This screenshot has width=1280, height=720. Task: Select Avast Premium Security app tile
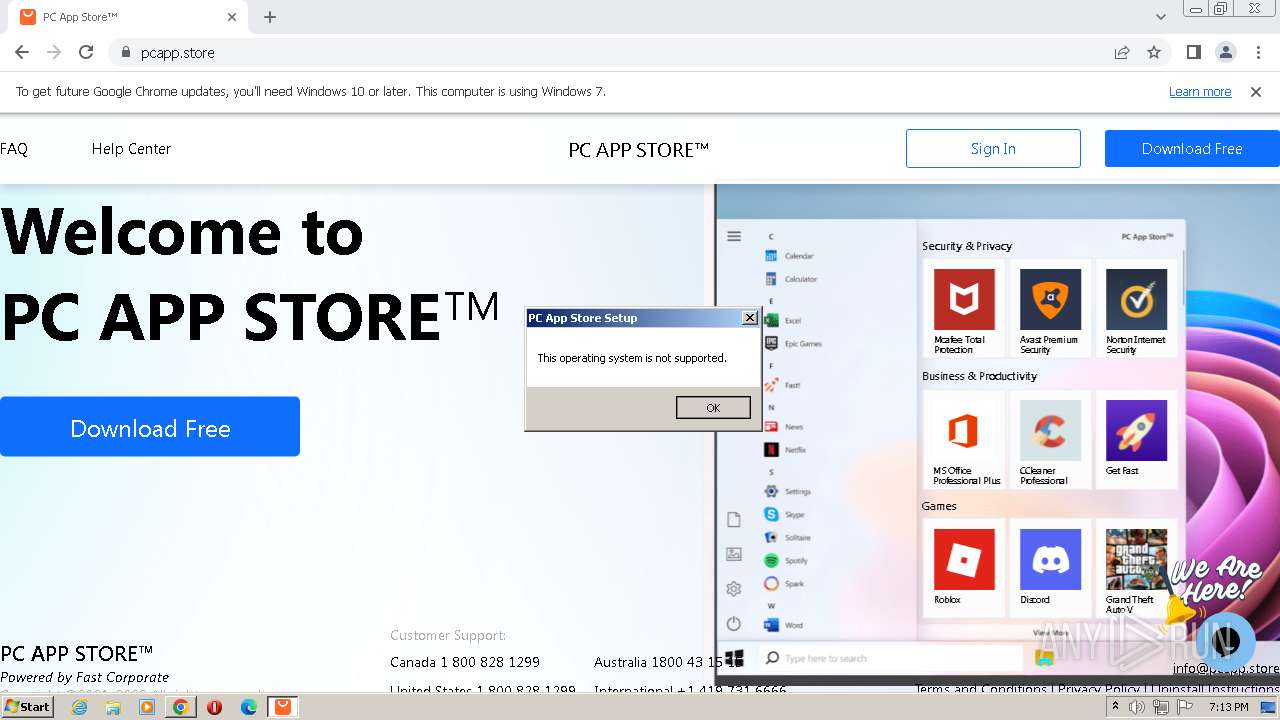1050,309
